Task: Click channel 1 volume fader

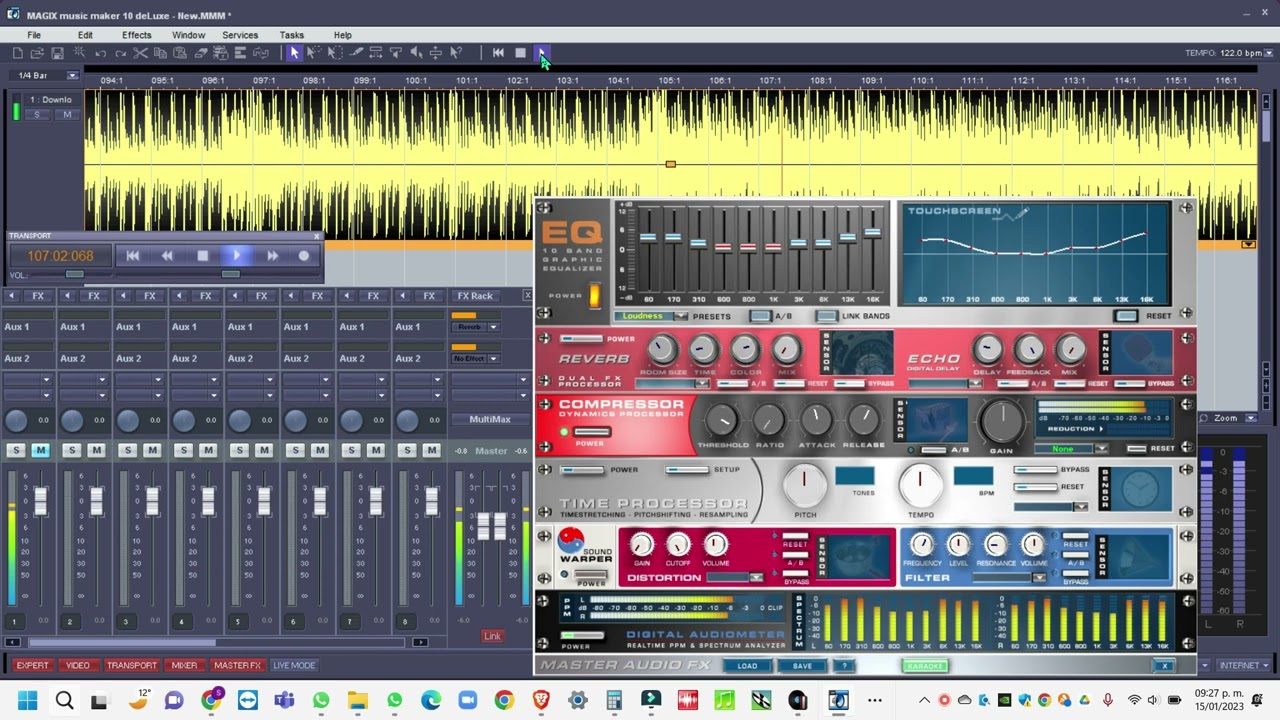Action: point(41,501)
